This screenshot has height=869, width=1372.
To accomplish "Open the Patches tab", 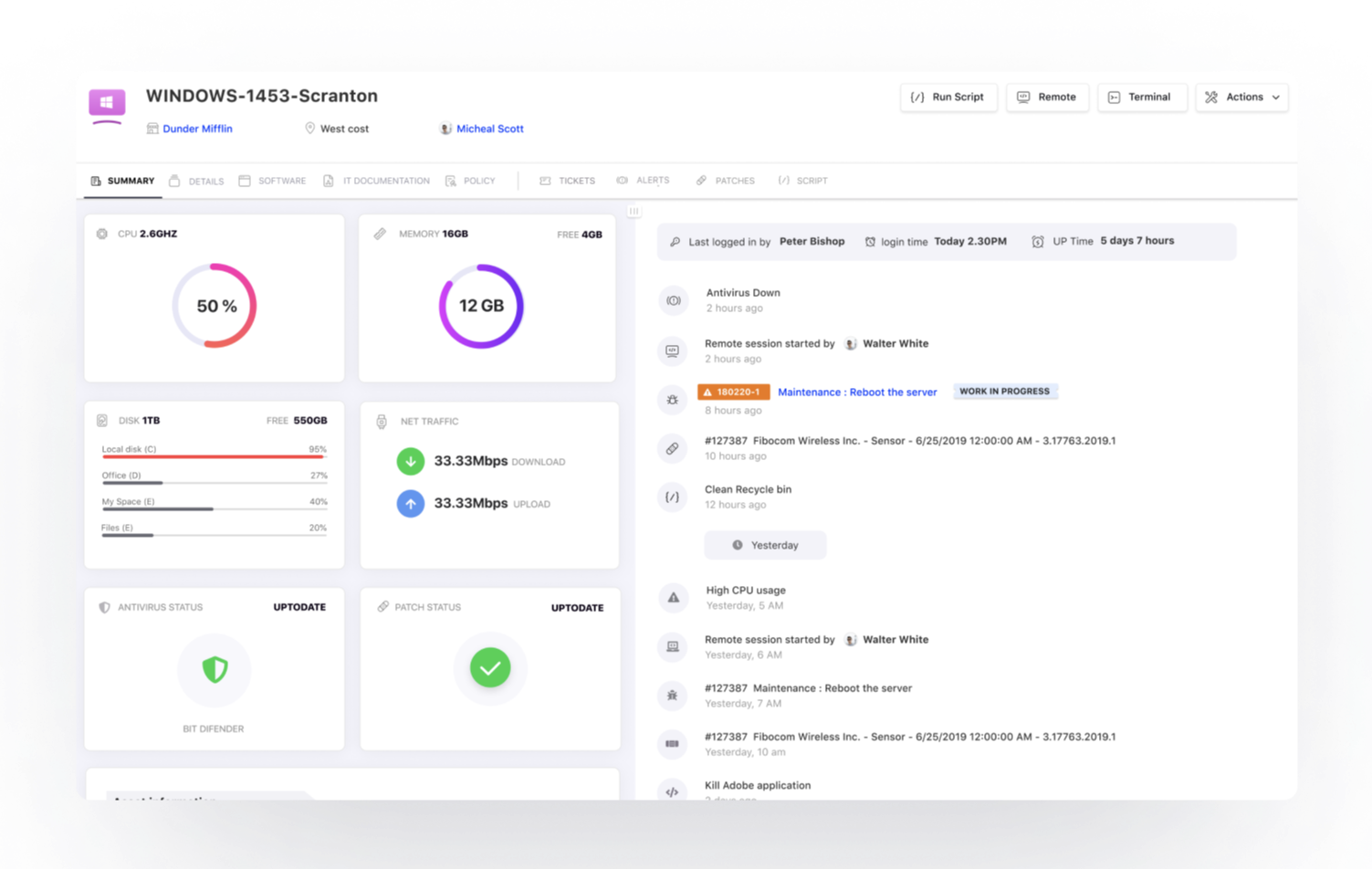I will 726,181.
